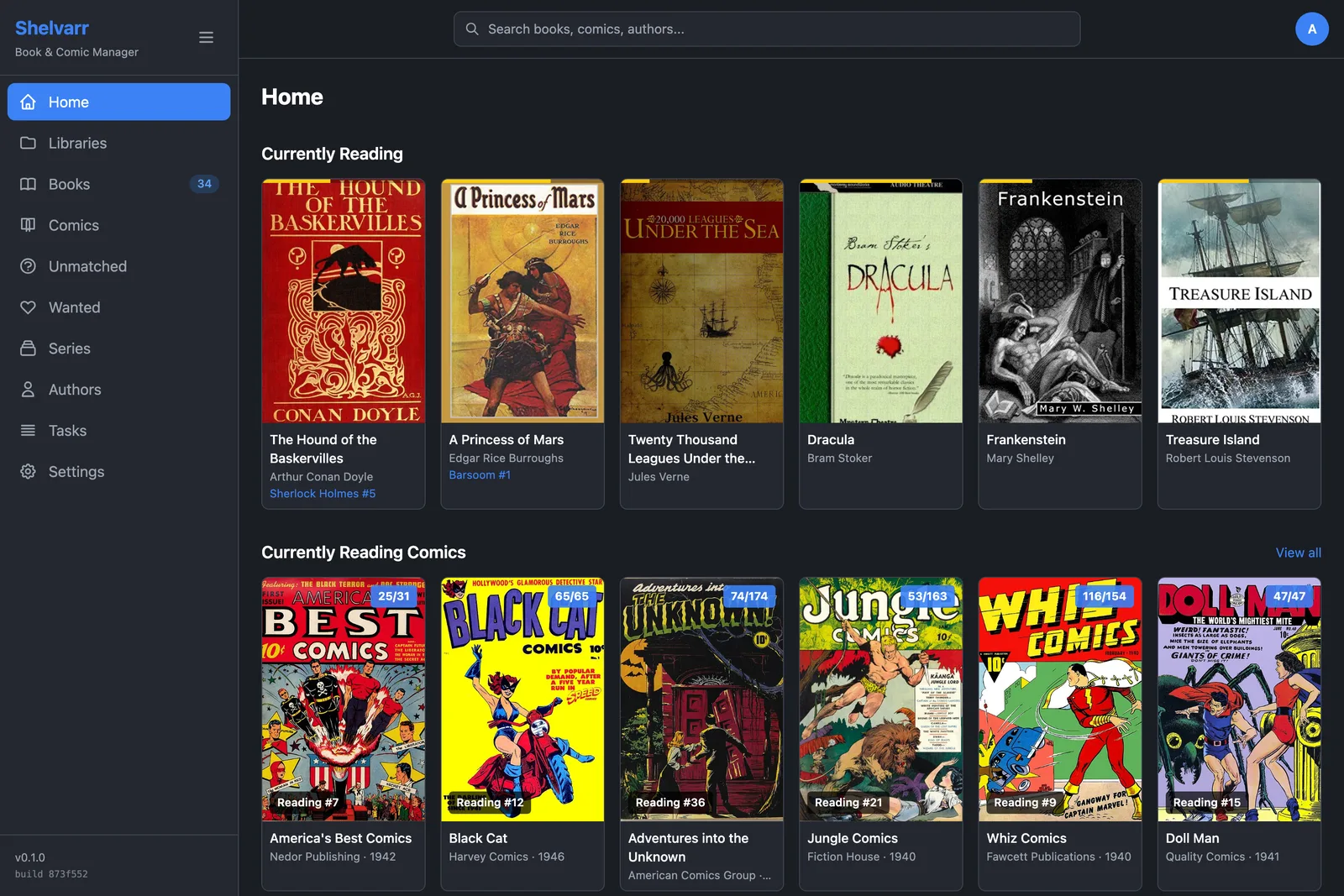The width and height of the screenshot is (1344, 896).
Task: Click the 116/154 progress badge
Action: [1105, 596]
